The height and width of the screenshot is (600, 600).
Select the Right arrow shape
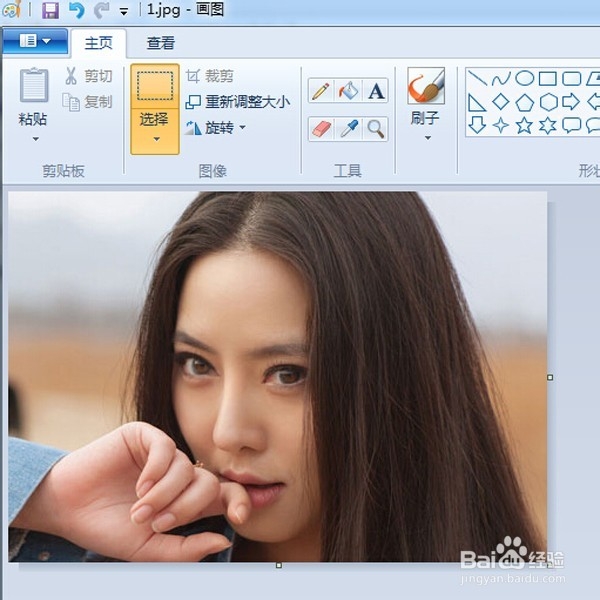(571, 102)
